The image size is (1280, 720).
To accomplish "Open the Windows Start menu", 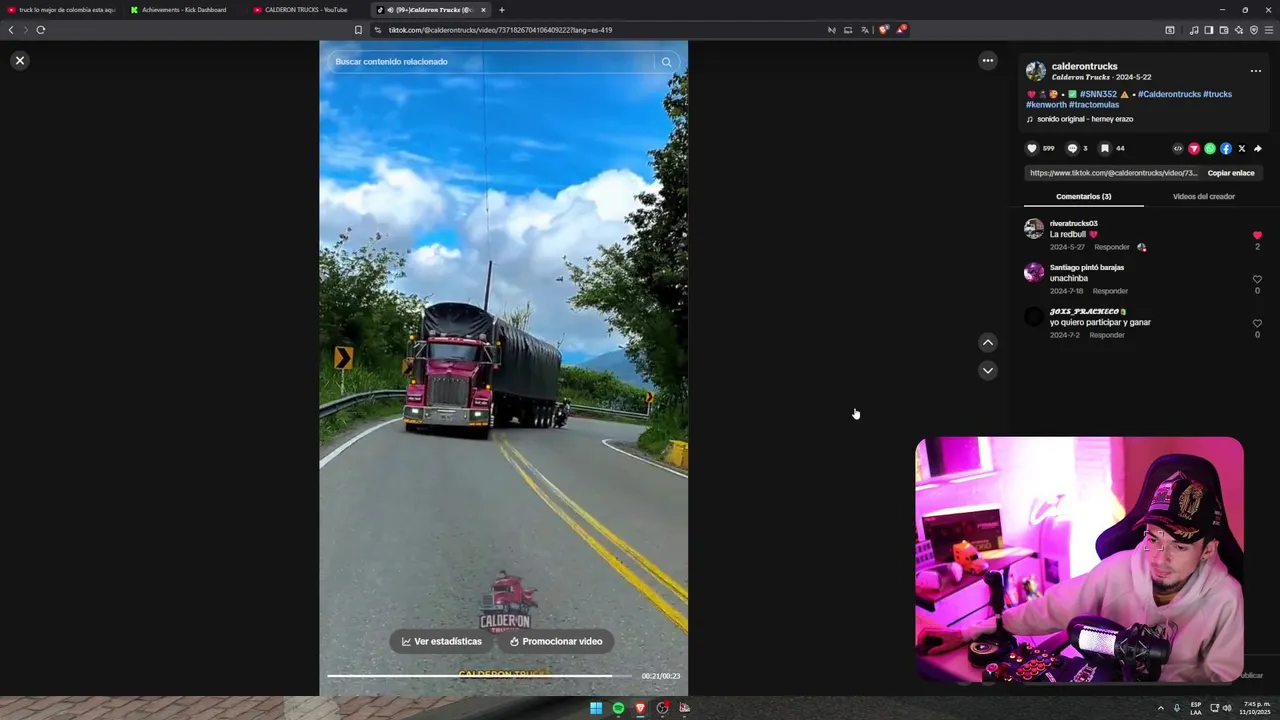I will pos(596,708).
